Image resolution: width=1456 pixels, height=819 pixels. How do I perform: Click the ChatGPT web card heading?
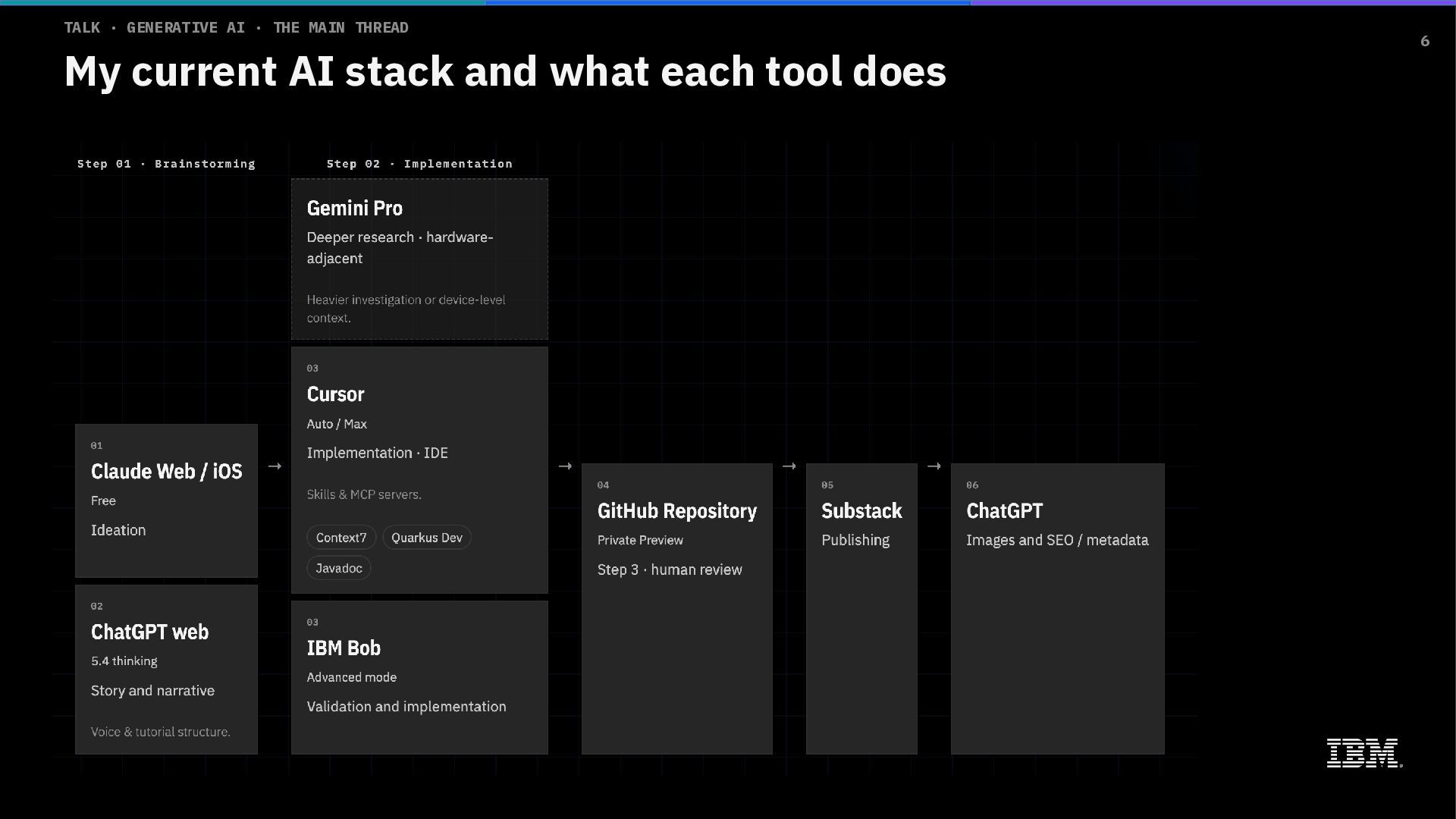click(x=149, y=632)
